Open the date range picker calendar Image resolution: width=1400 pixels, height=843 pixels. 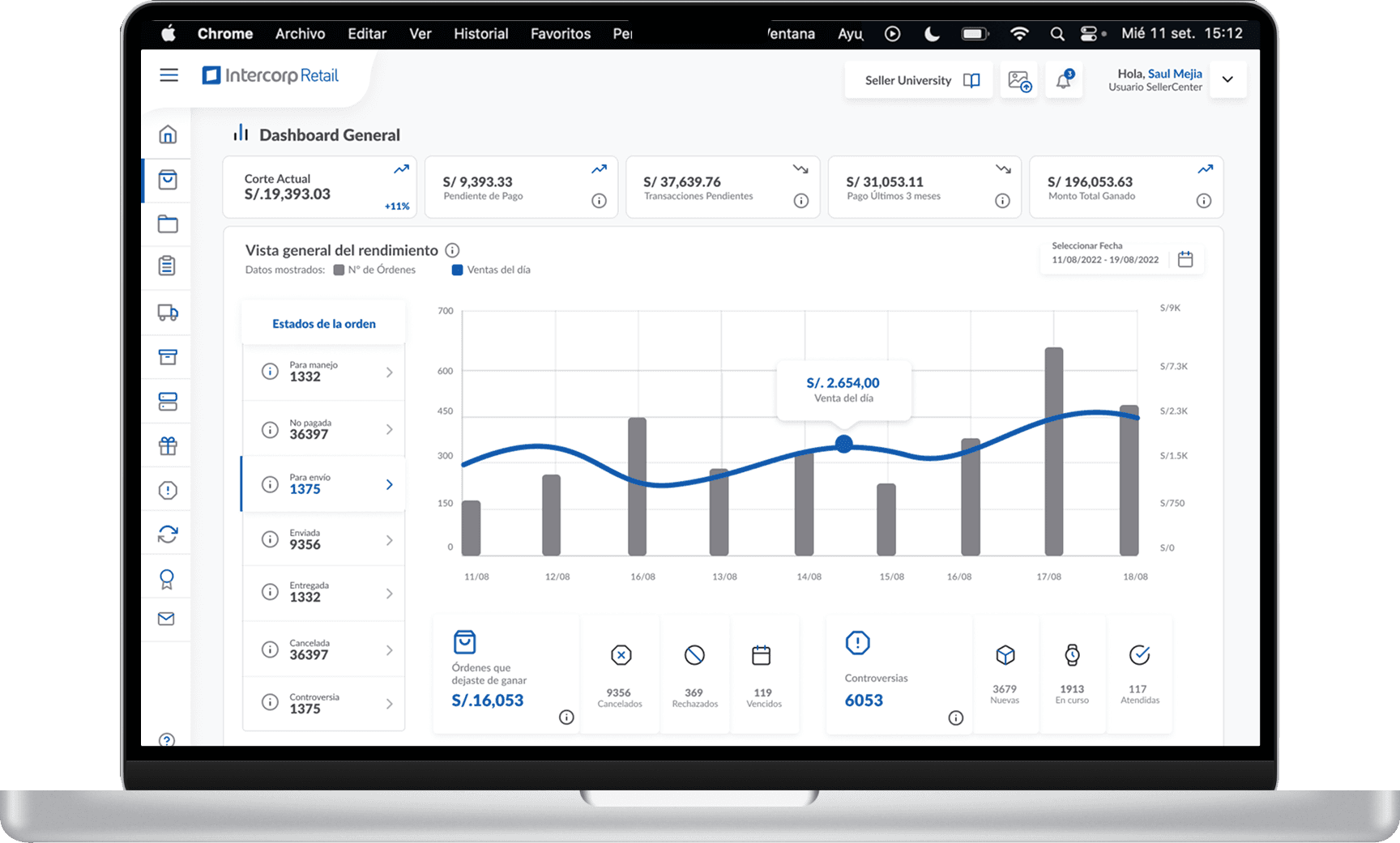(1185, 259)
